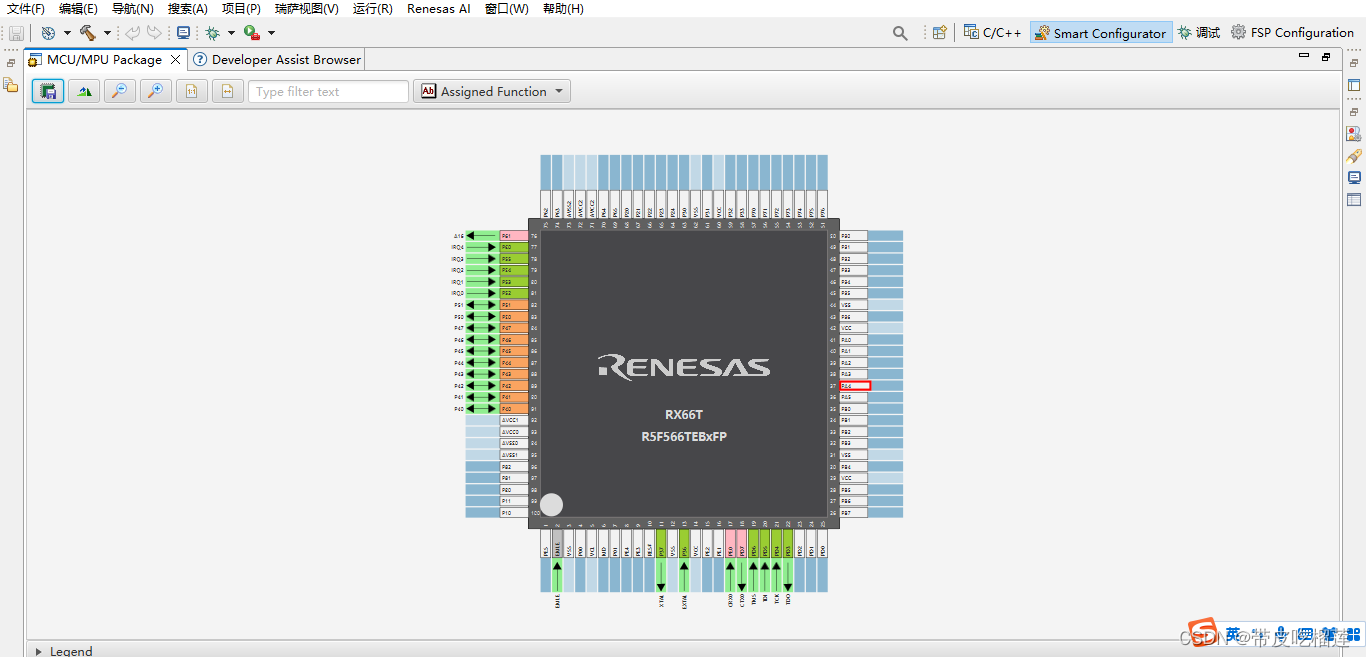The height and width of the screenshot is (657, 1366).
Task: Open the 导航(N) menu
Action: 132,8
